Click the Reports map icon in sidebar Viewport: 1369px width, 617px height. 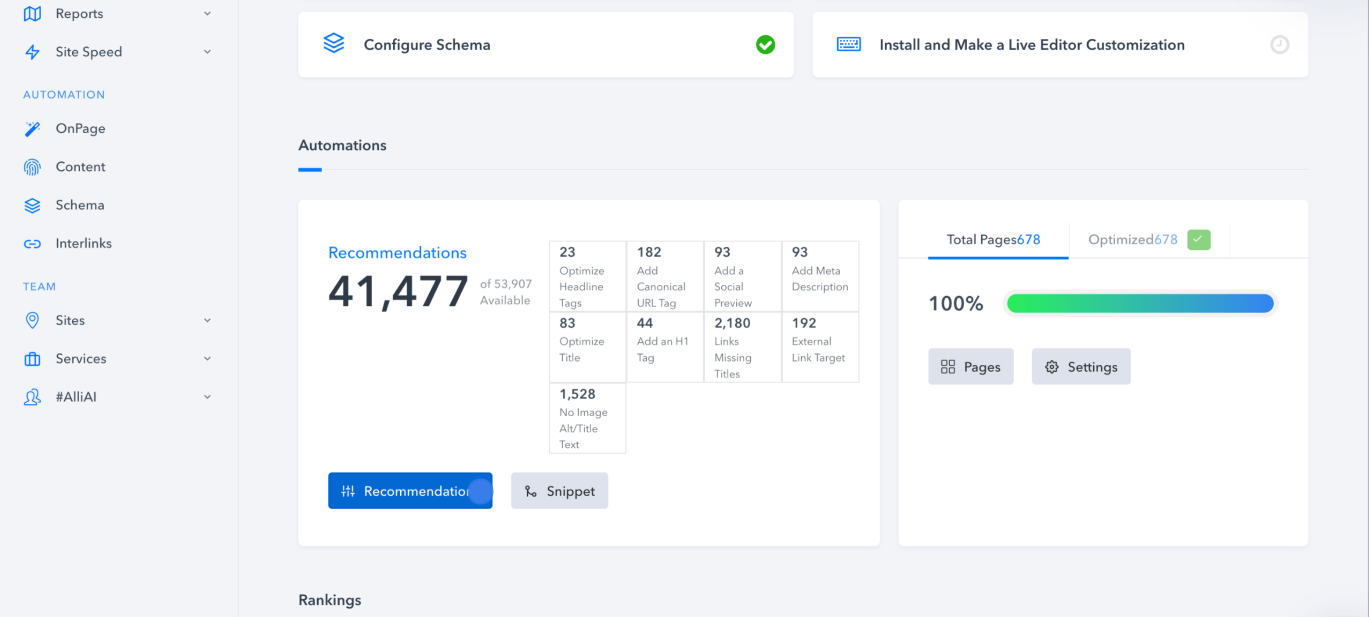pos(32,14)
